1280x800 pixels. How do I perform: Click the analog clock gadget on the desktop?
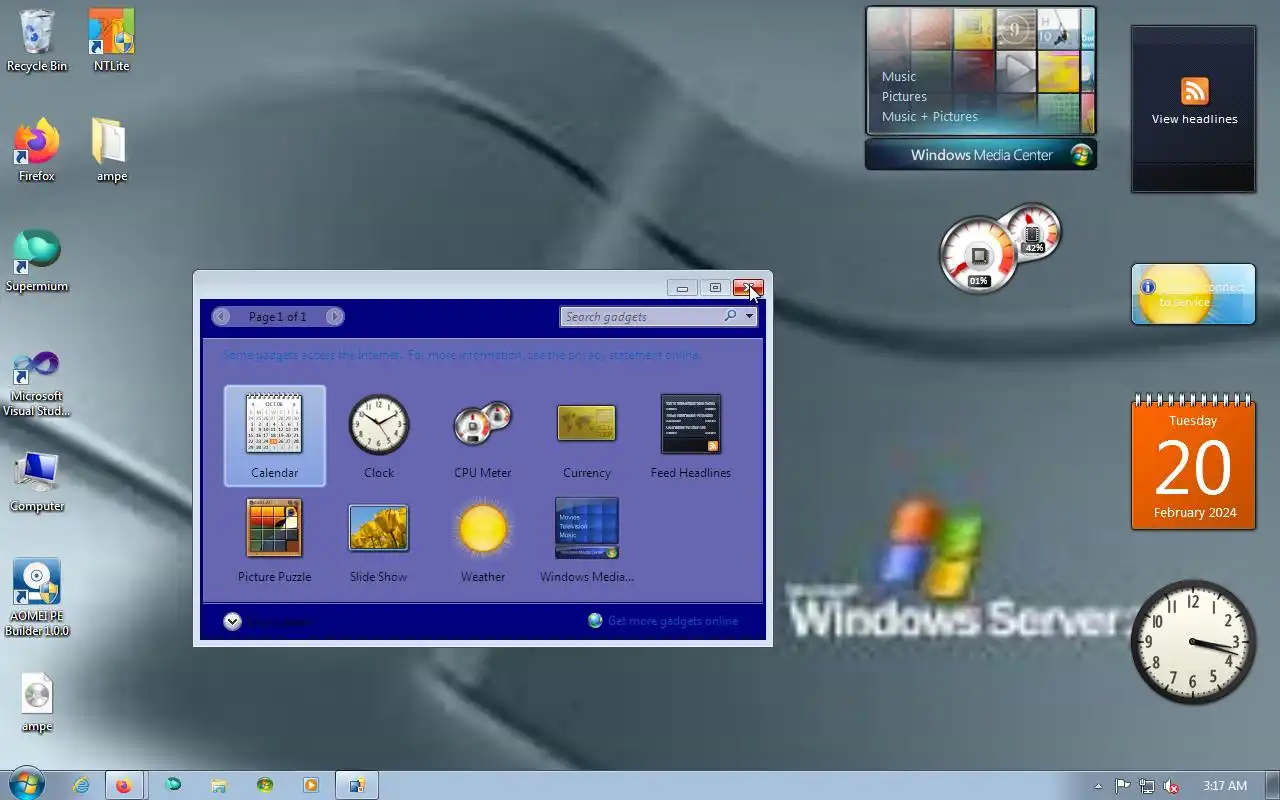tap(1193, 642)
